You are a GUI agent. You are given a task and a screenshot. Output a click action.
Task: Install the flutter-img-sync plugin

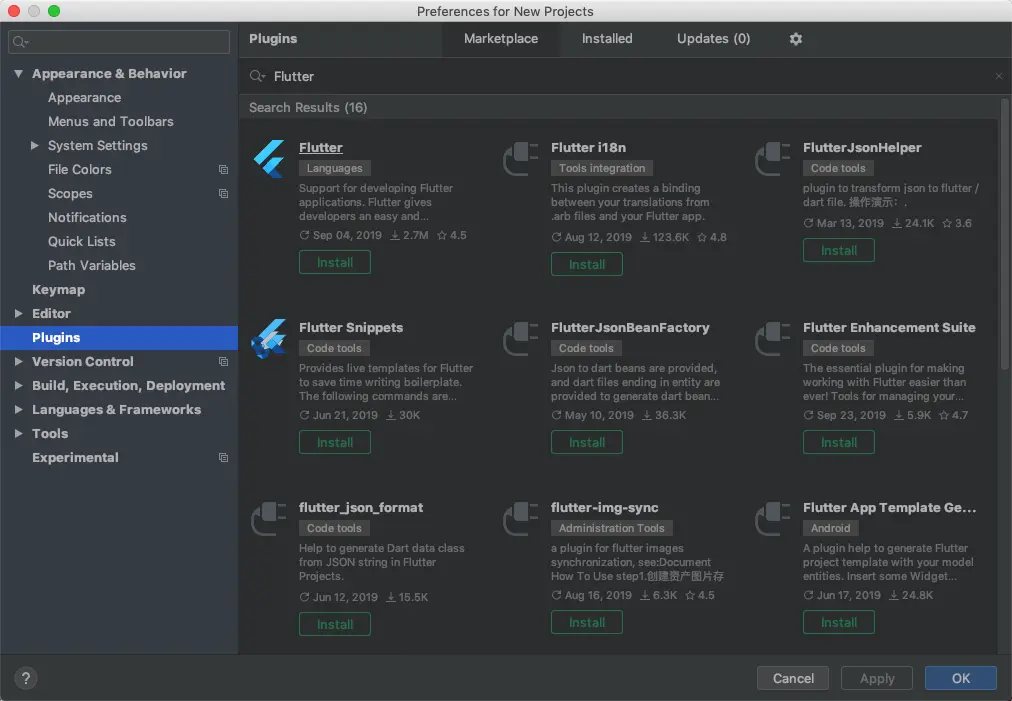coord(587,623)
